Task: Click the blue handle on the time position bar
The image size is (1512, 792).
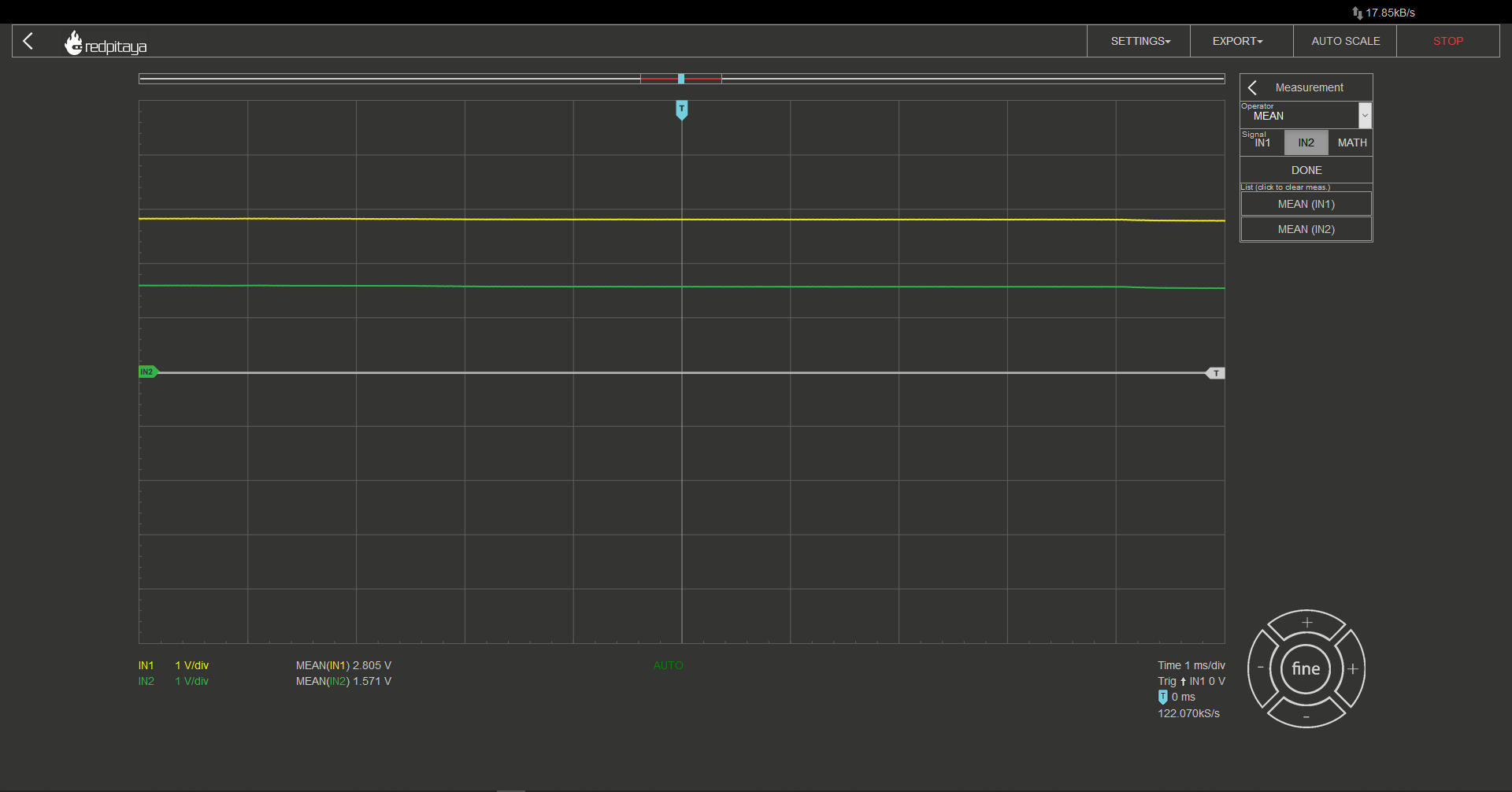Action: pos(681,79)
